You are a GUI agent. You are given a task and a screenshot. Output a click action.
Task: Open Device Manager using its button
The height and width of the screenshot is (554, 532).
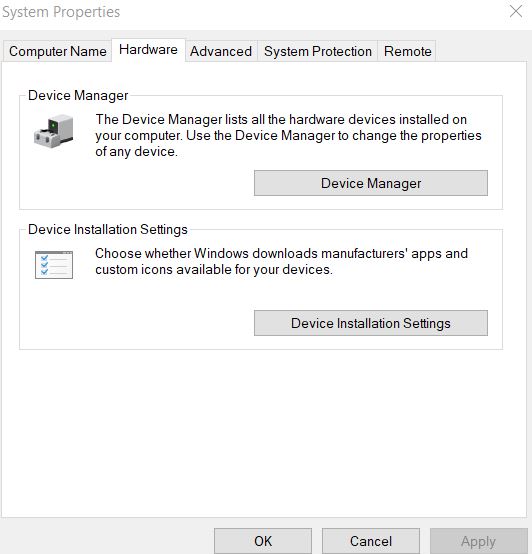(371, 183)
